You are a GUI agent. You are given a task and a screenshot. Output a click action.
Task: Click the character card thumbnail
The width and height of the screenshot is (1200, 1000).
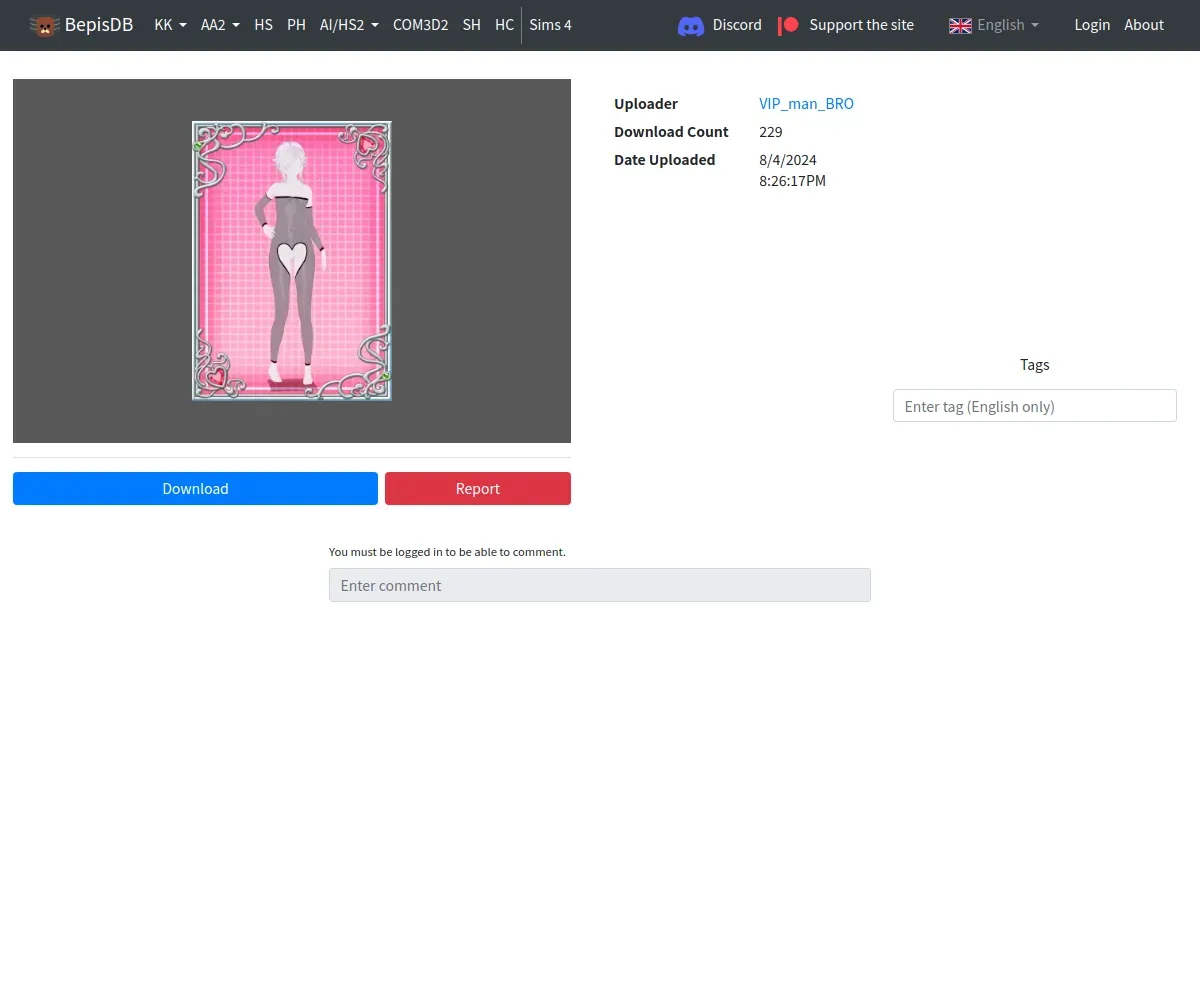click(x=292, y=261)
